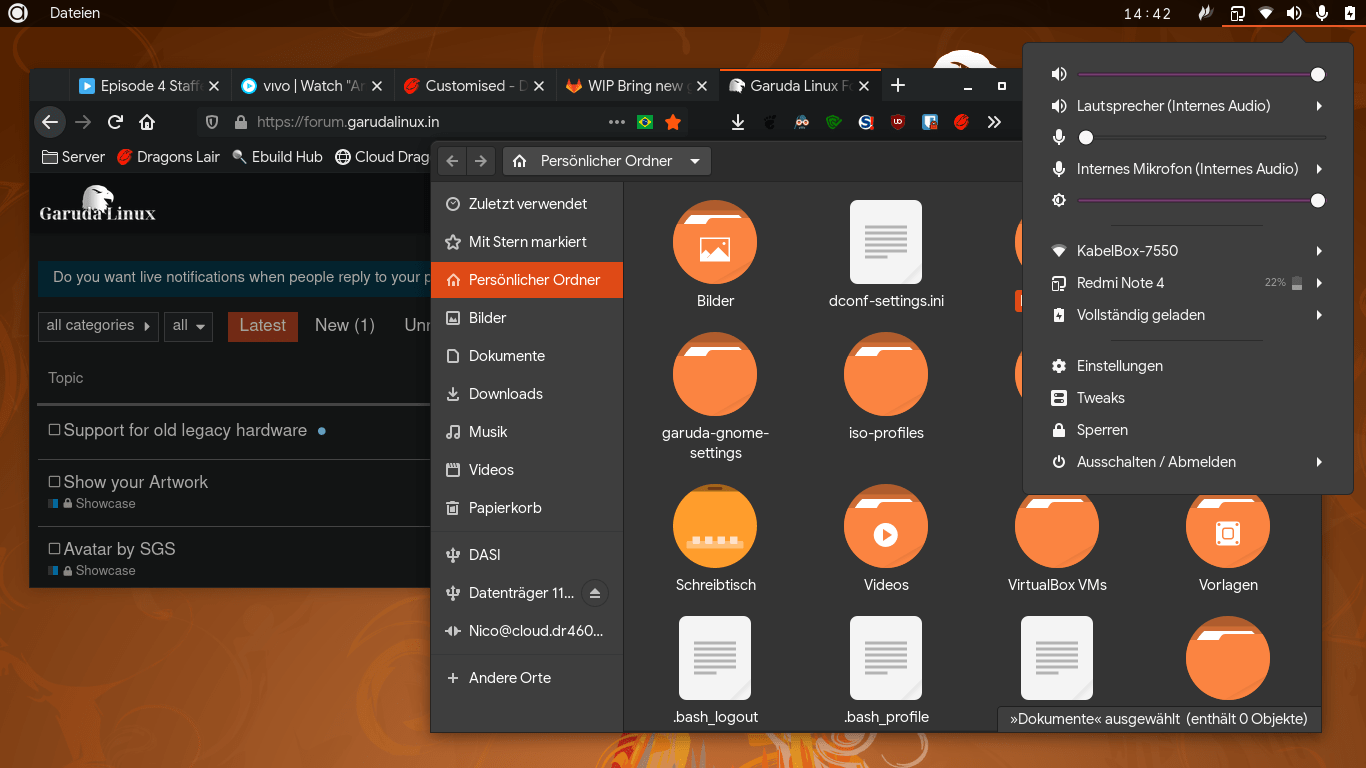Screen dimensions: 1366x768
Task: Open Firefox home page button
Action: tap(147, 122)
